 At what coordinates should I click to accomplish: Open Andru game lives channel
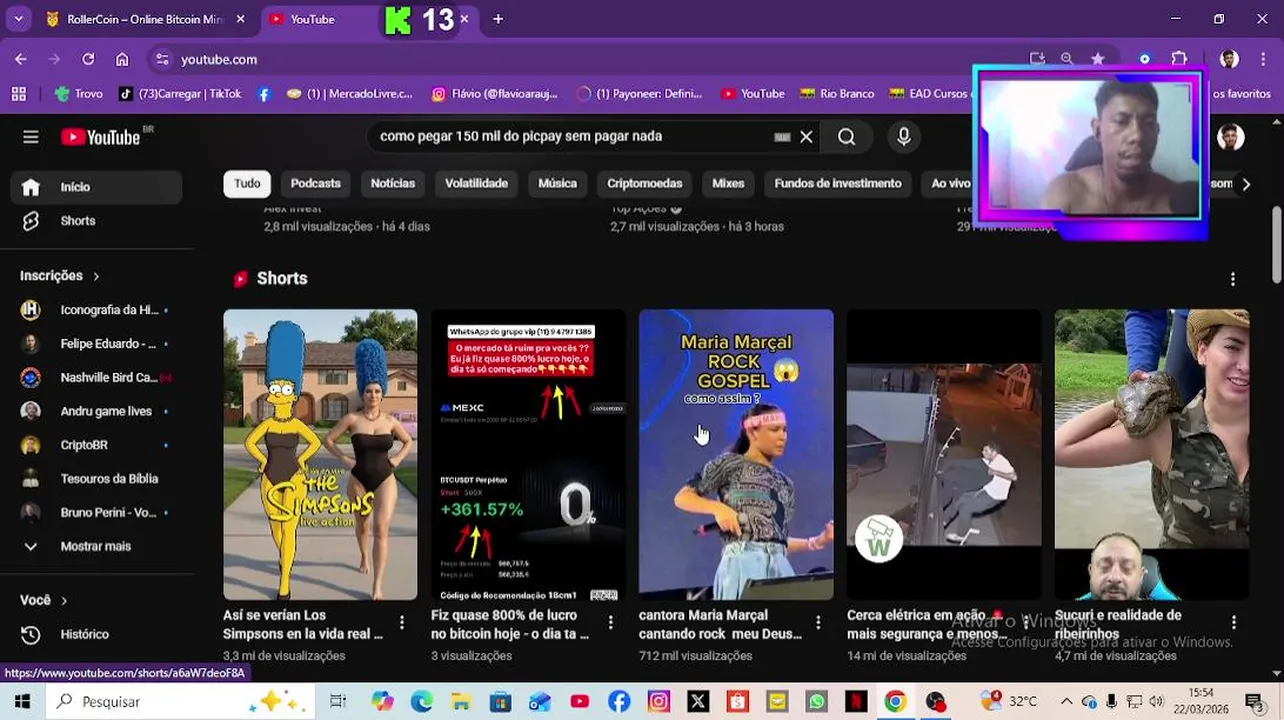pyautogui.click(x=97, y=411)
